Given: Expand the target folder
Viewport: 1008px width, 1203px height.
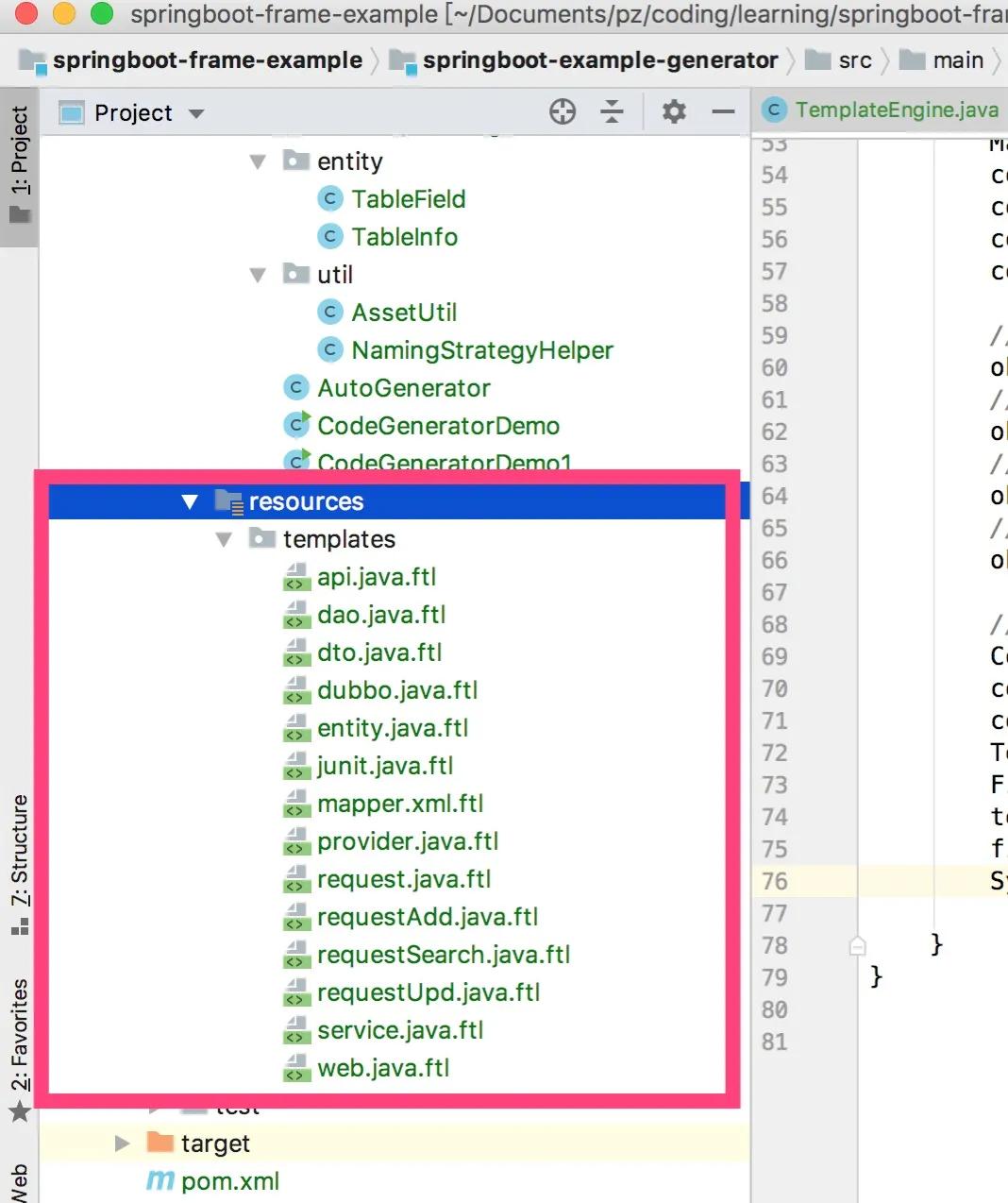Looking at the screenshot, I should click(x=122, y=1144).
